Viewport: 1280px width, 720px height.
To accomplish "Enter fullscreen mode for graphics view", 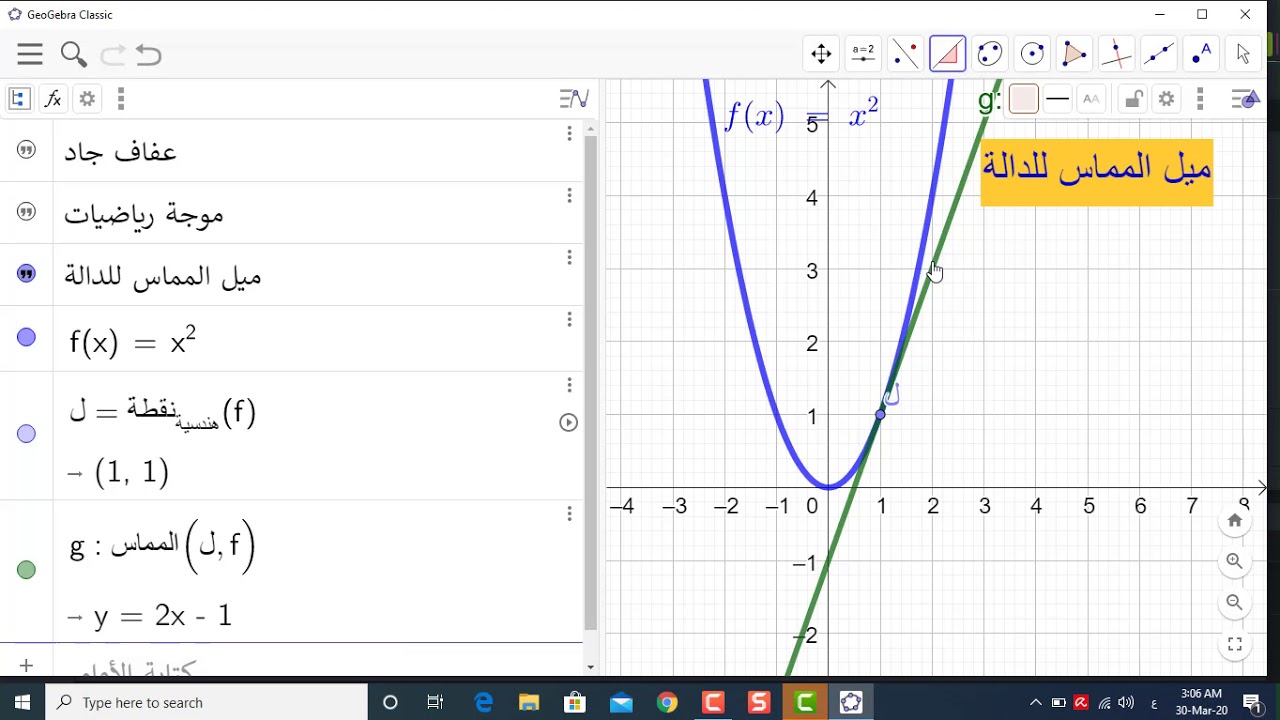I will [x=1235, y=644].
